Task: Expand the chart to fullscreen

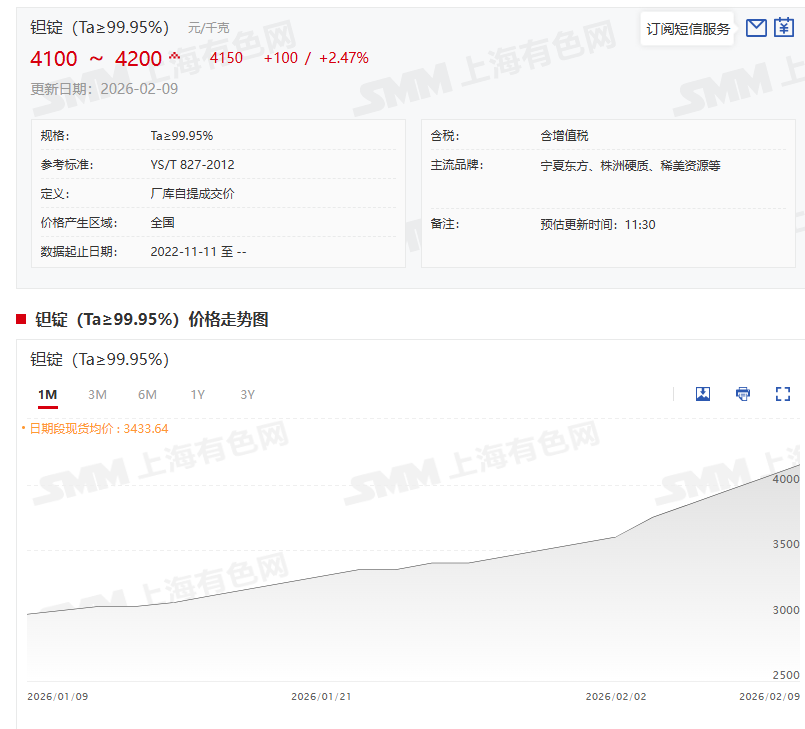Action: 783,394
